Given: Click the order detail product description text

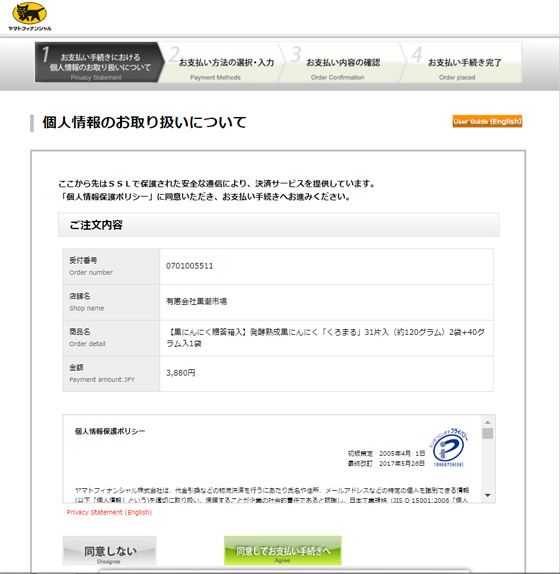Looking at the screenshot, I should pos(325,338).
